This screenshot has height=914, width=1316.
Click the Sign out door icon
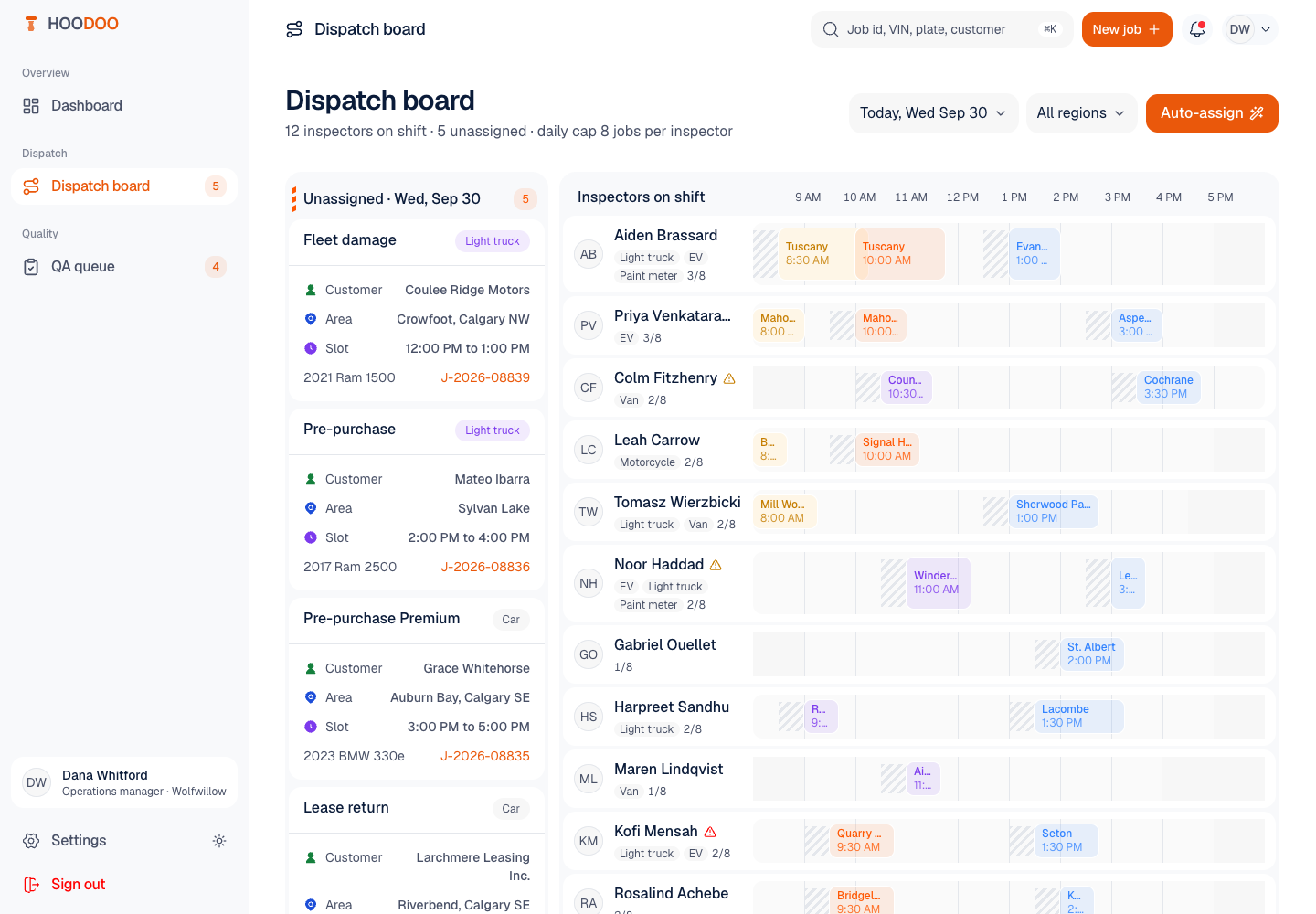31,885
